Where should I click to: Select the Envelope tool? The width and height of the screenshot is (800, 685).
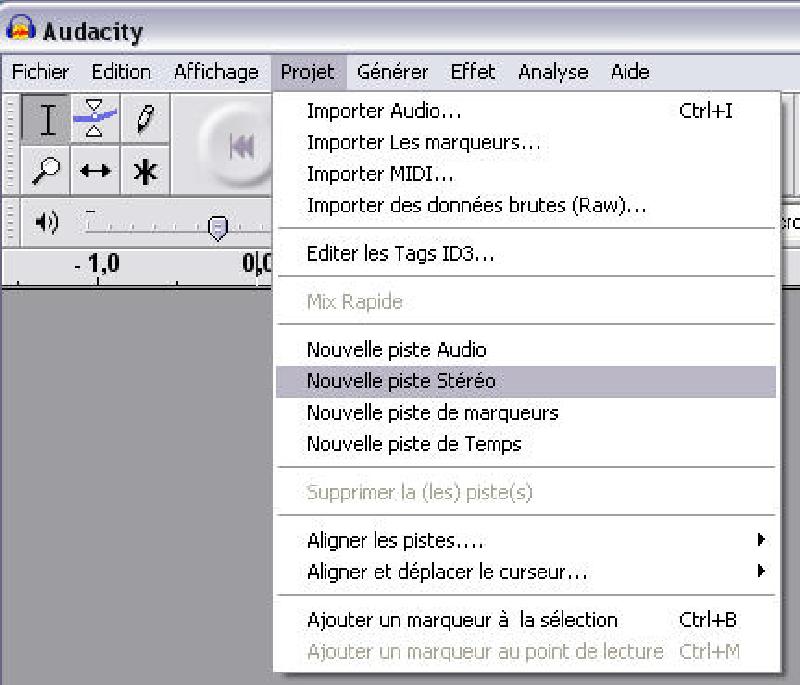click(95, 119)
